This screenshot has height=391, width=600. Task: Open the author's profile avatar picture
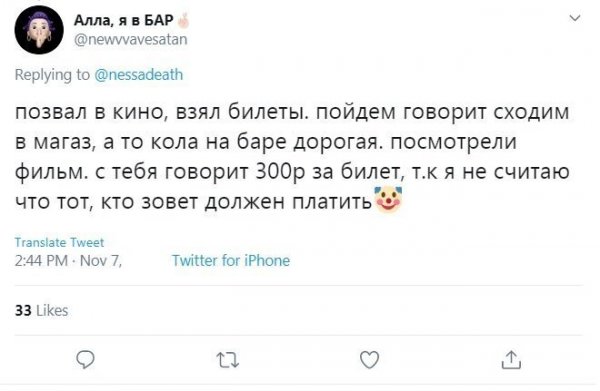tap(39, 30)
